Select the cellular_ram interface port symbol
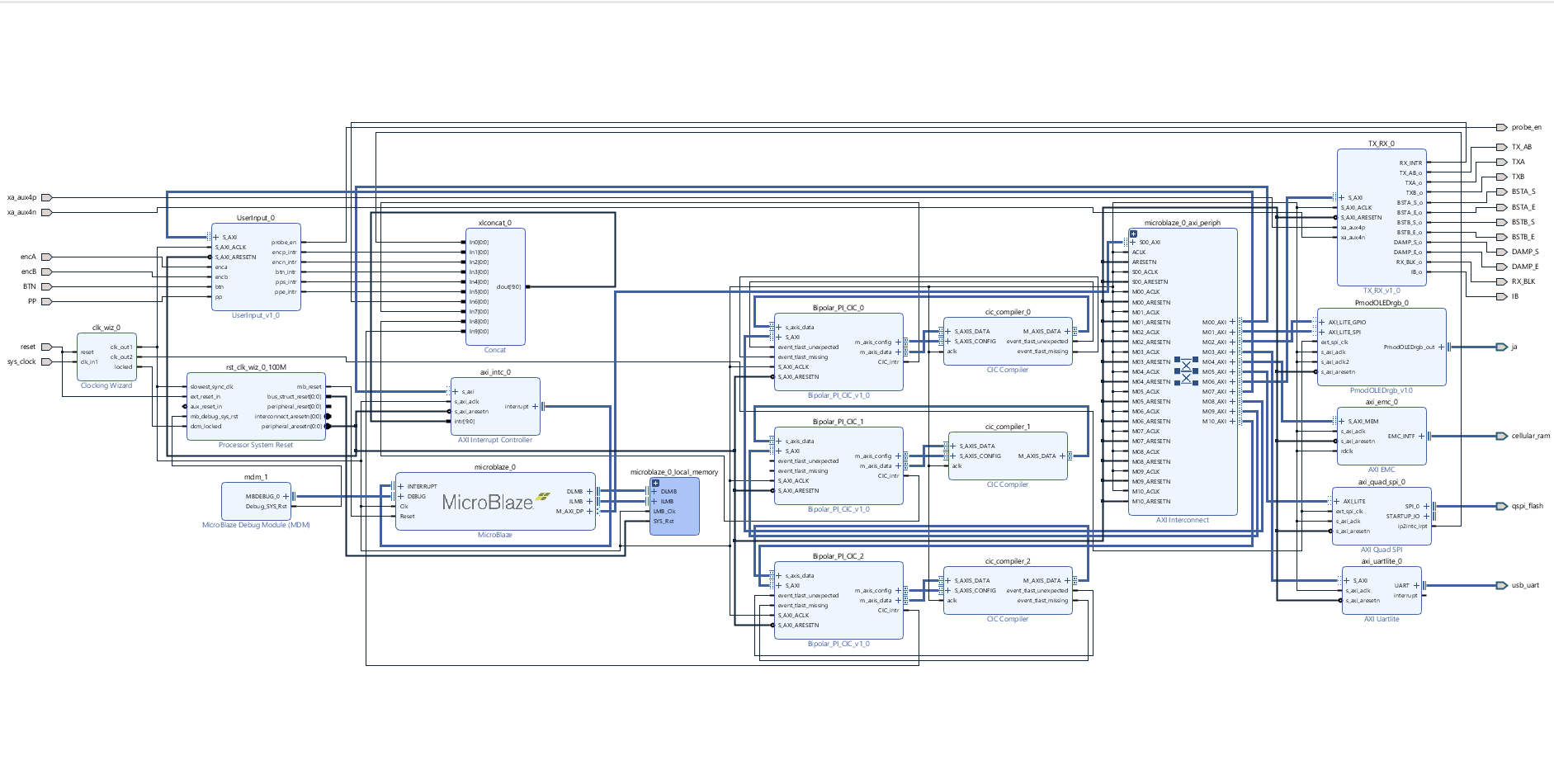Viewport: 1554px width, 784px height. [1502, 437]
